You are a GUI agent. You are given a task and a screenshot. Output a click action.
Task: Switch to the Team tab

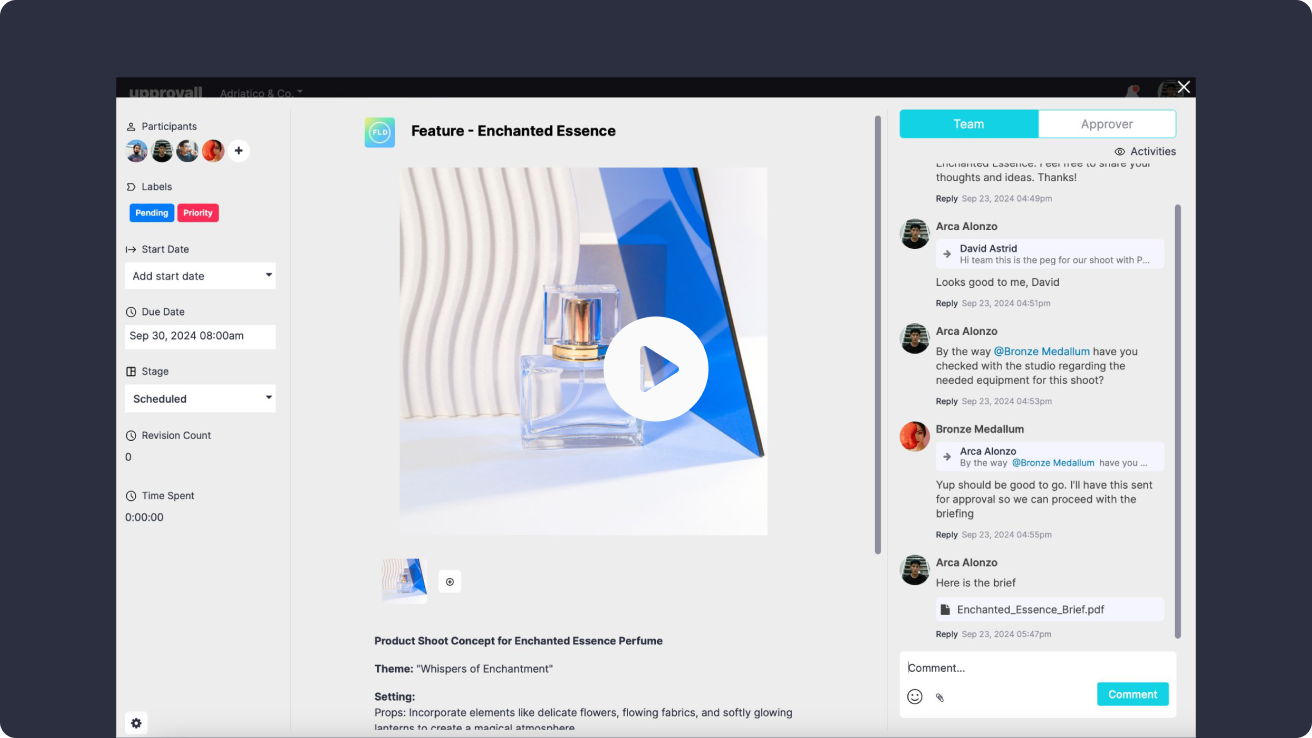tap(968, 124)
